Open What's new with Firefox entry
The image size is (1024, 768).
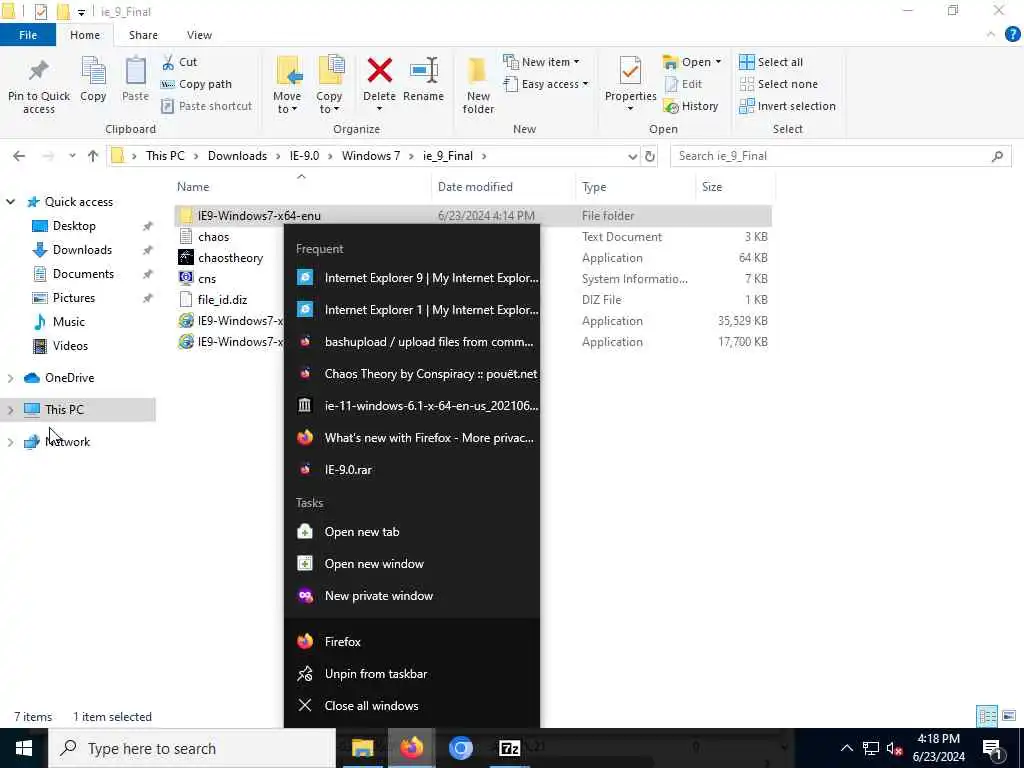pyautogui.click(x=412, y=438)
